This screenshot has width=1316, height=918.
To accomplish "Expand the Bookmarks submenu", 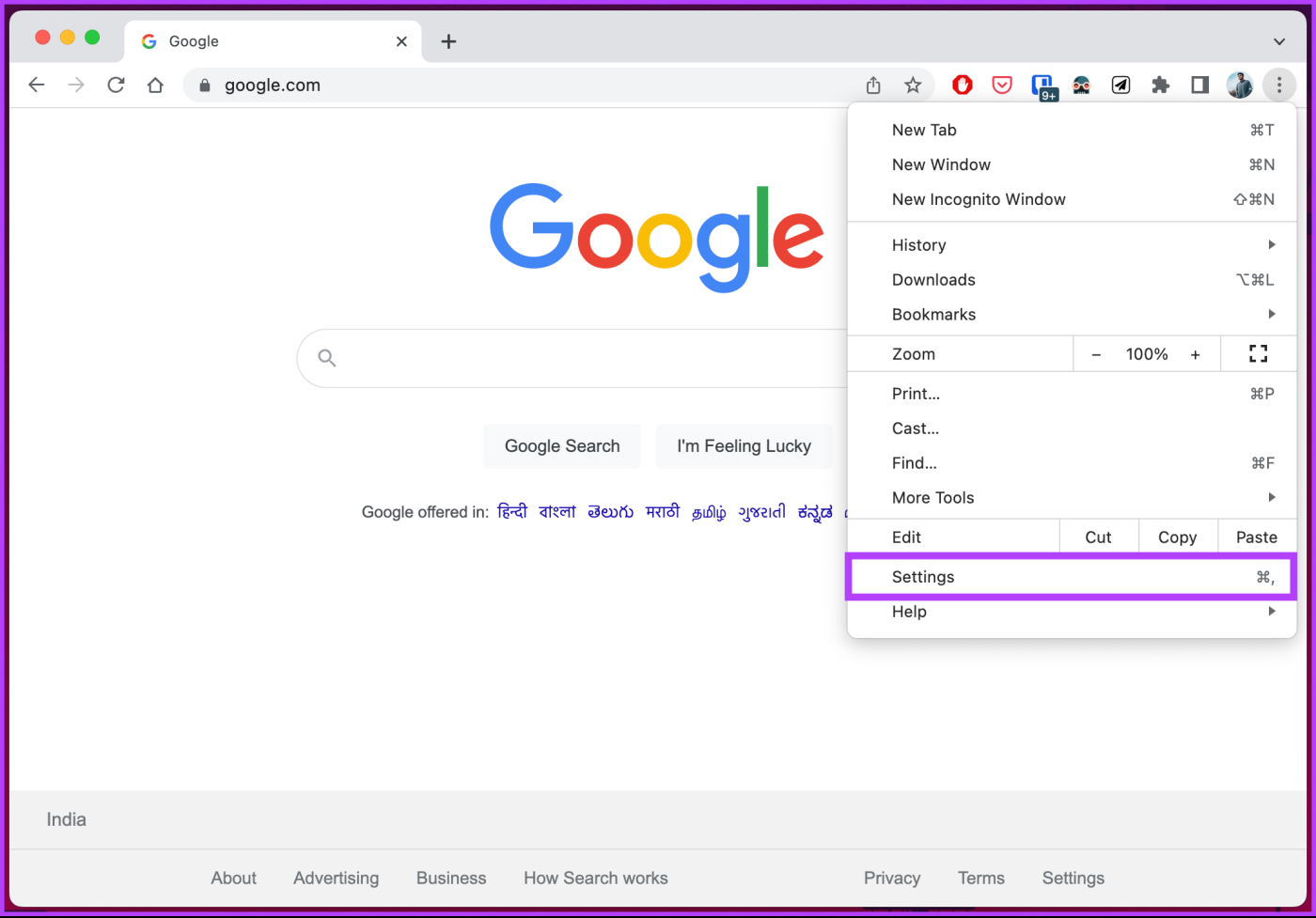I will pyautogui.click(x=933, y=314).
